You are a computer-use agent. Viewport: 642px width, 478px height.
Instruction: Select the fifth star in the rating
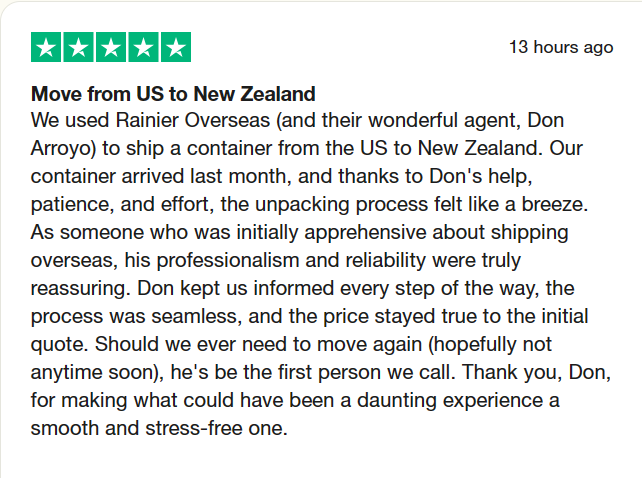pos(175,47)
